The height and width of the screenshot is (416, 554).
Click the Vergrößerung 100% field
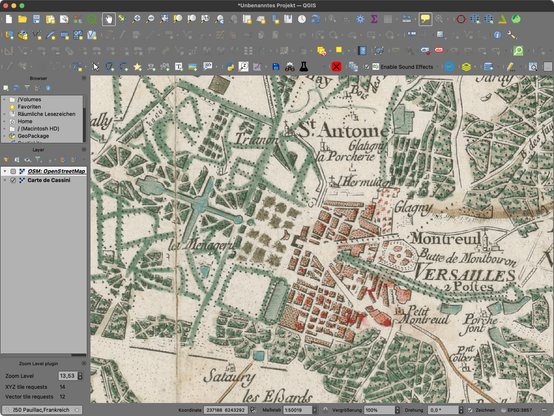point(379,410)
